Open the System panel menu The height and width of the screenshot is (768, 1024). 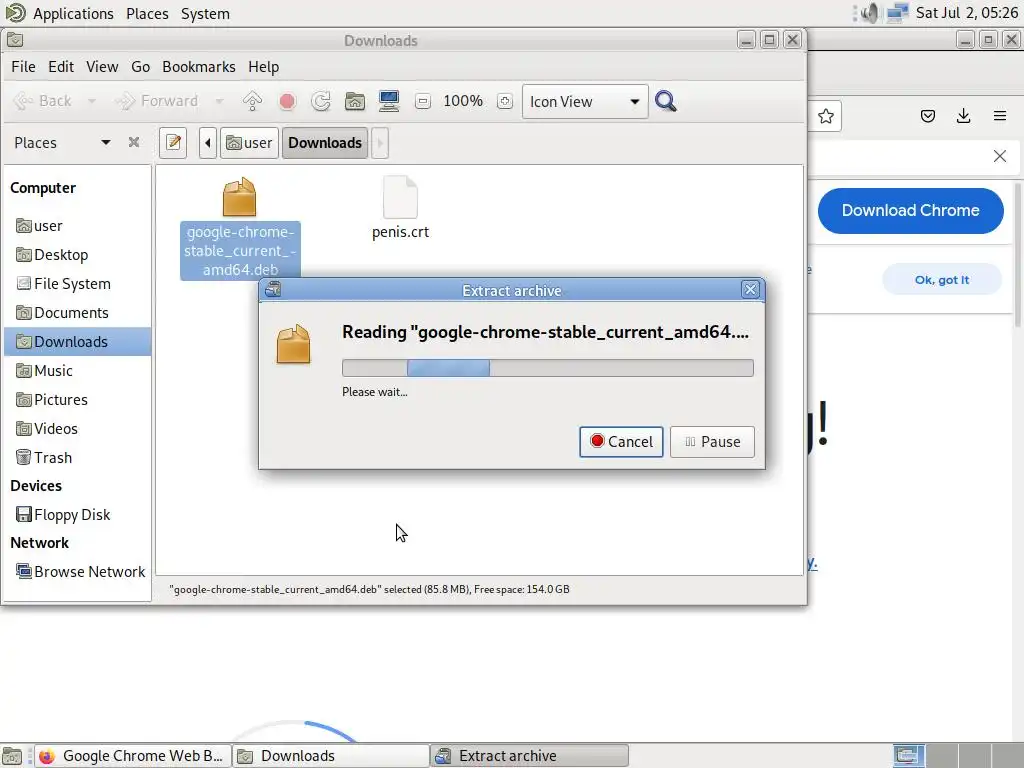click(205, 13)
